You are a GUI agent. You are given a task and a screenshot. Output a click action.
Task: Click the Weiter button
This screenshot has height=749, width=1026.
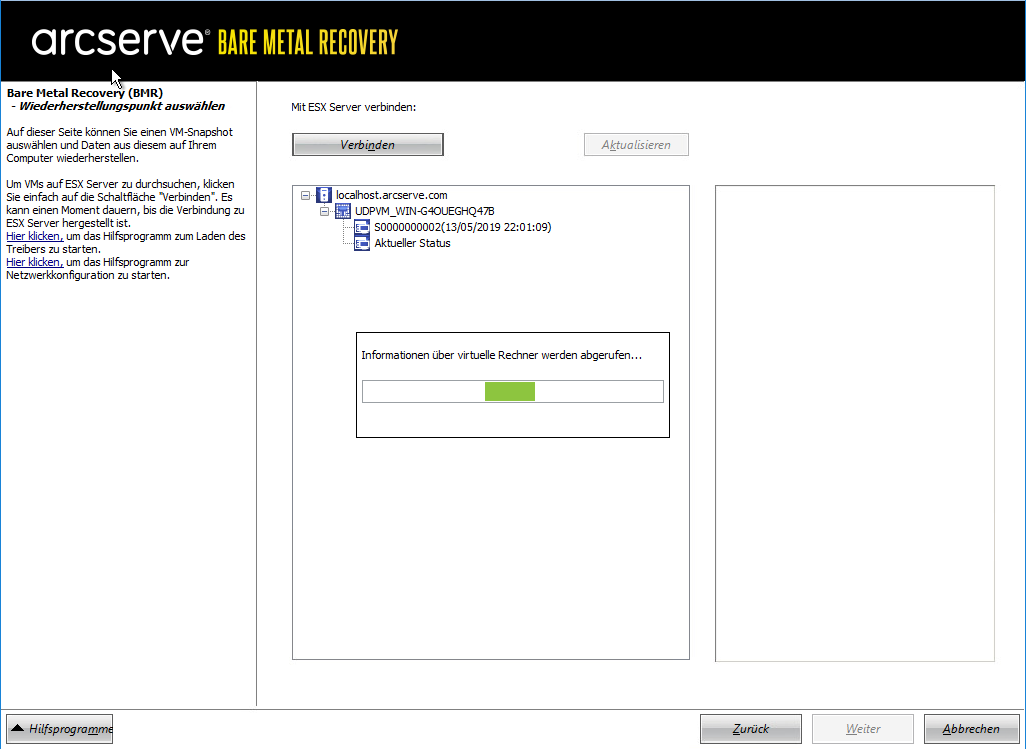862,729
